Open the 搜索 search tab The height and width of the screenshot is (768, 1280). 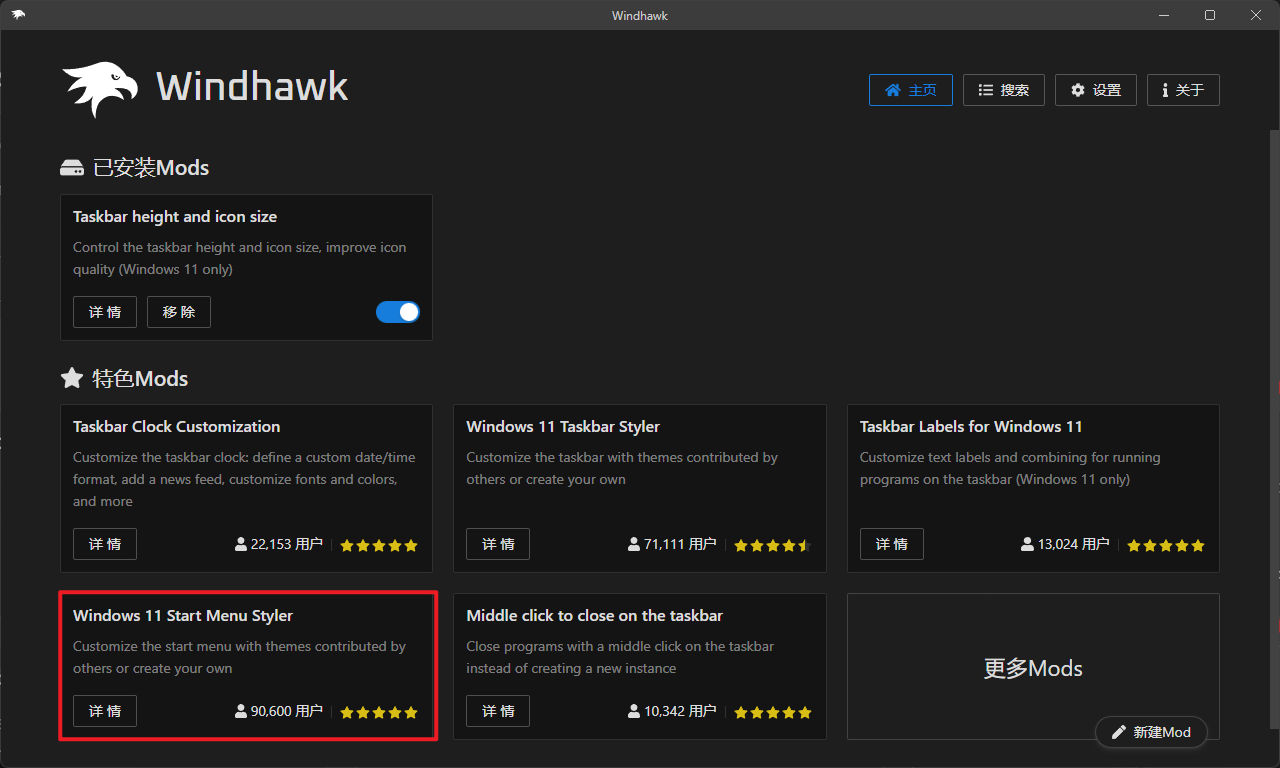1004,90
